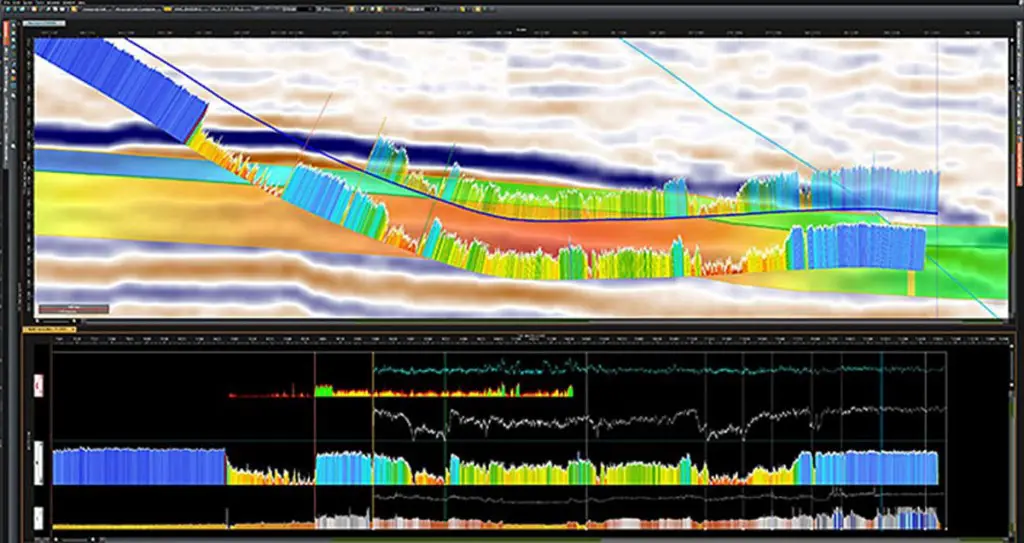Select the seismic section view tab
Screen dimensions: 1024x543
pos(44,24)
